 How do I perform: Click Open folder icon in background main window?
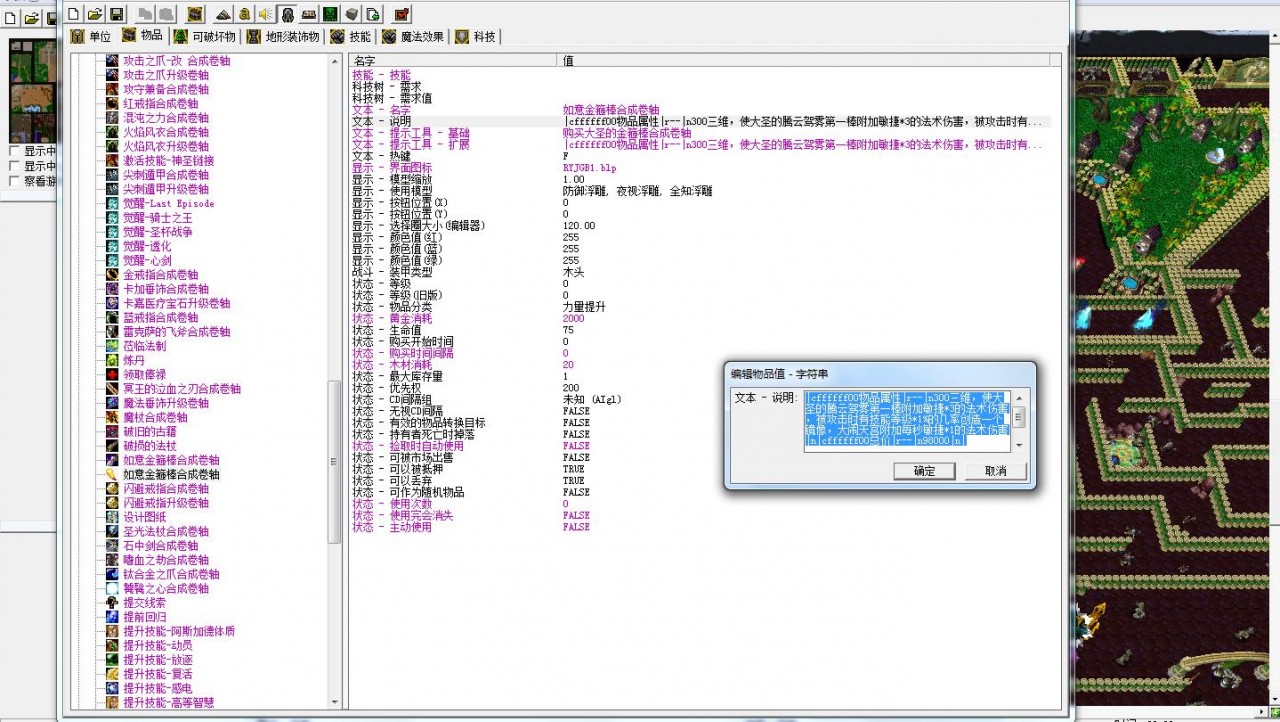(32, 18)
